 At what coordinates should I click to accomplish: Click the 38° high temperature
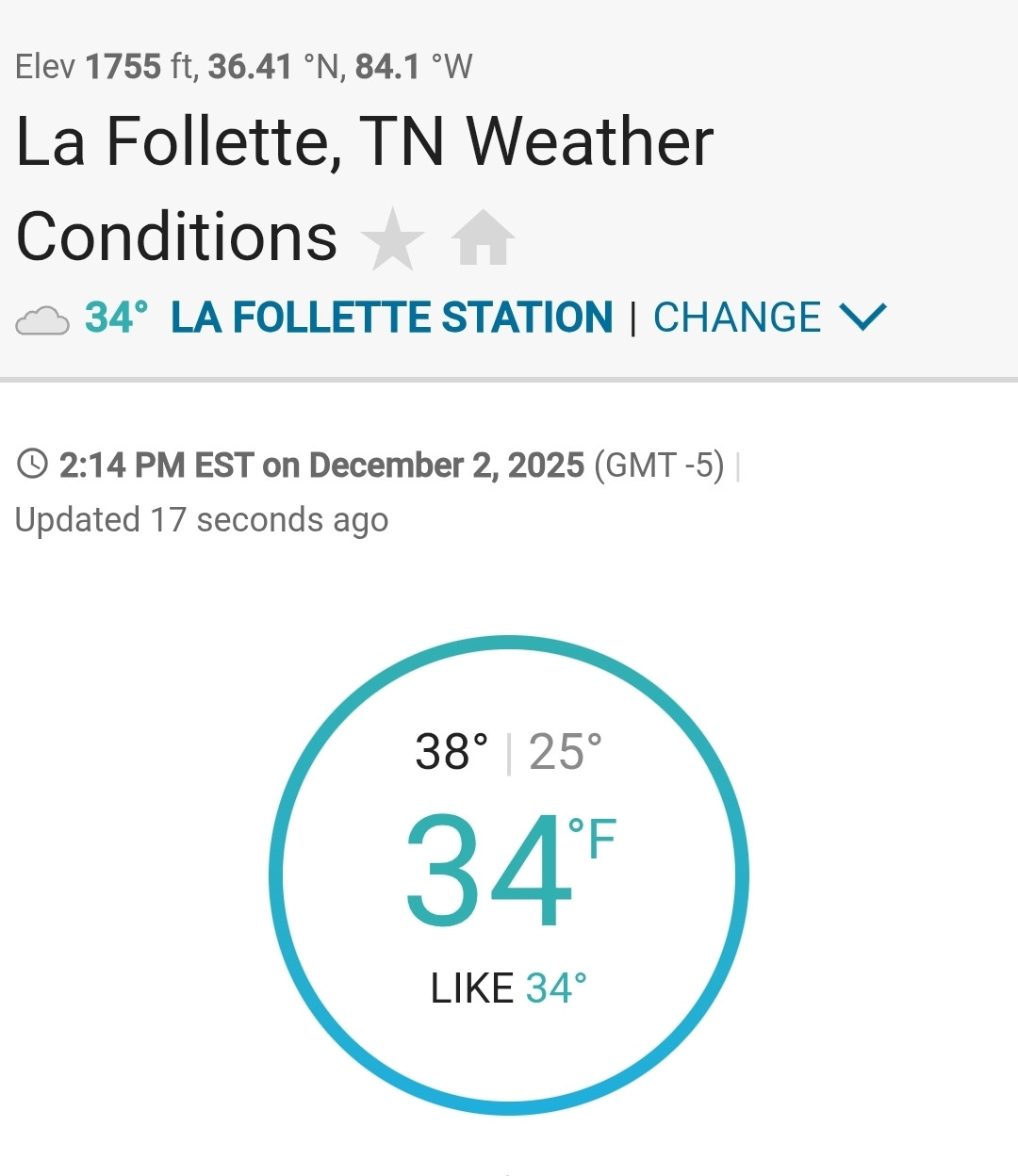coord(452,752)
